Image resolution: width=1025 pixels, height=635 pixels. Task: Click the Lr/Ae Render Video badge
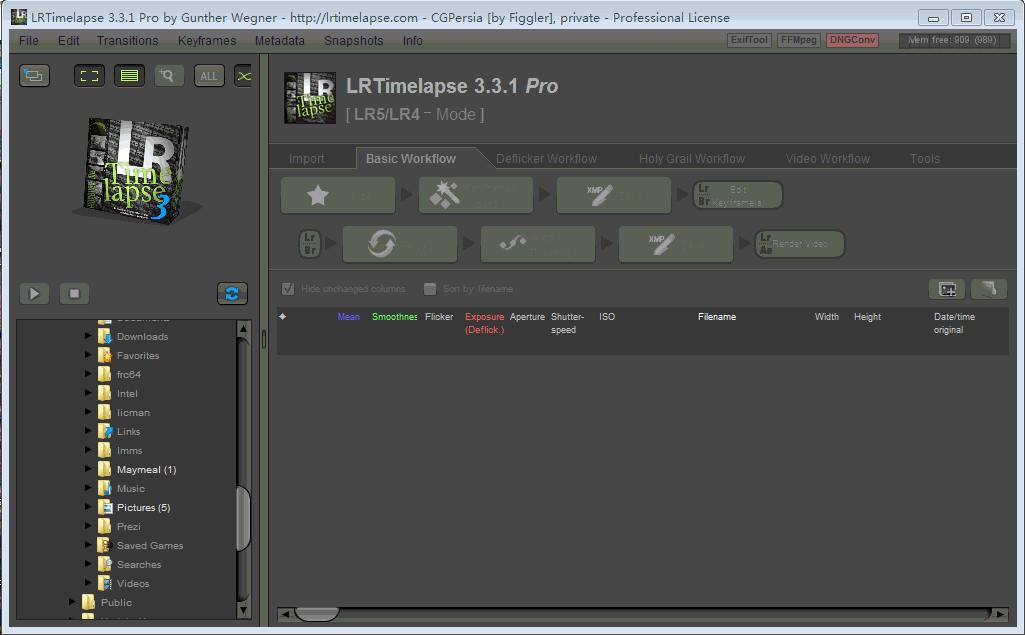799,244
